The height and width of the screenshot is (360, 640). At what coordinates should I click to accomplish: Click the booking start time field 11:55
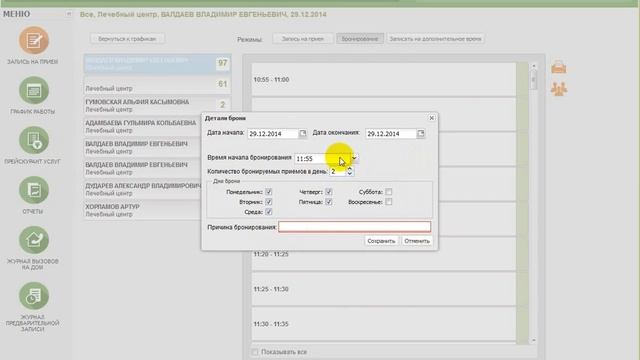pos(322,158)
